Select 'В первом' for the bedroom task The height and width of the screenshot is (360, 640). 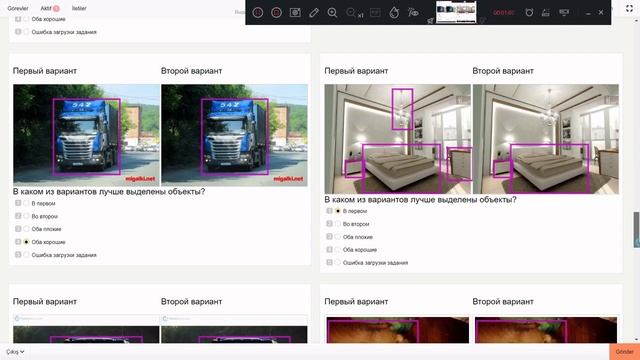(338, 211)
